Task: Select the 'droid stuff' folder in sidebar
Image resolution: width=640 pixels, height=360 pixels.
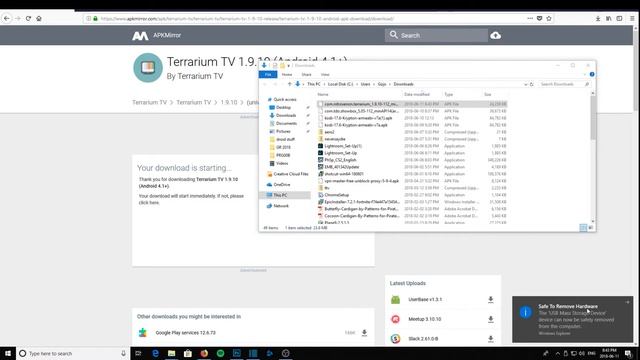Action: 285,139
